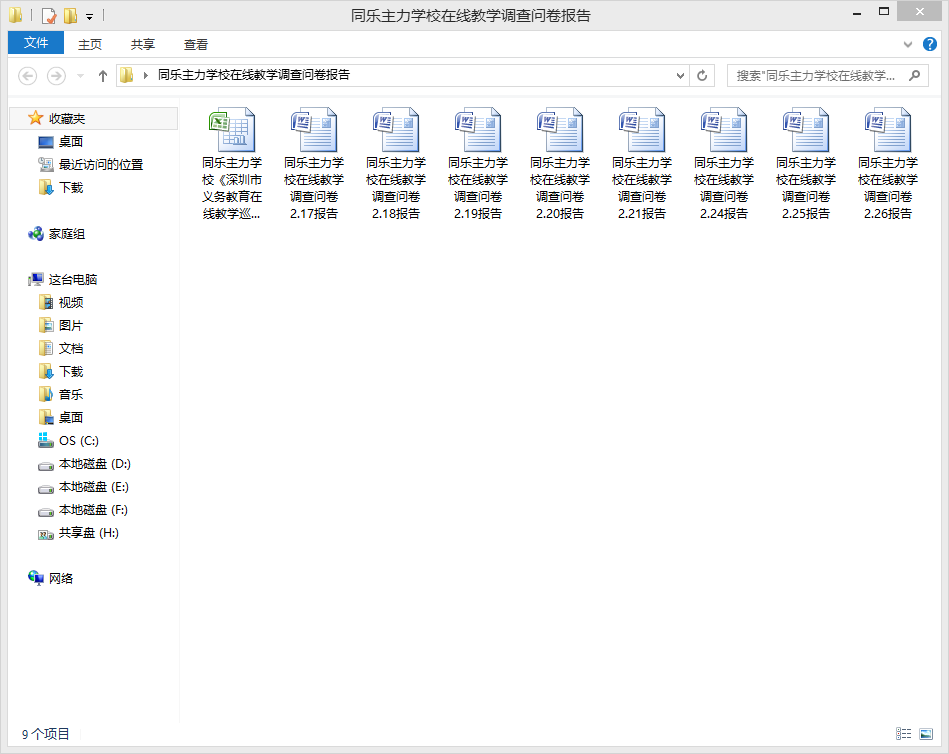Viewport: 949px width, 754px height.
Task: Open the quick access toolbar customize dropdown
Action: (x=90, y=16)
